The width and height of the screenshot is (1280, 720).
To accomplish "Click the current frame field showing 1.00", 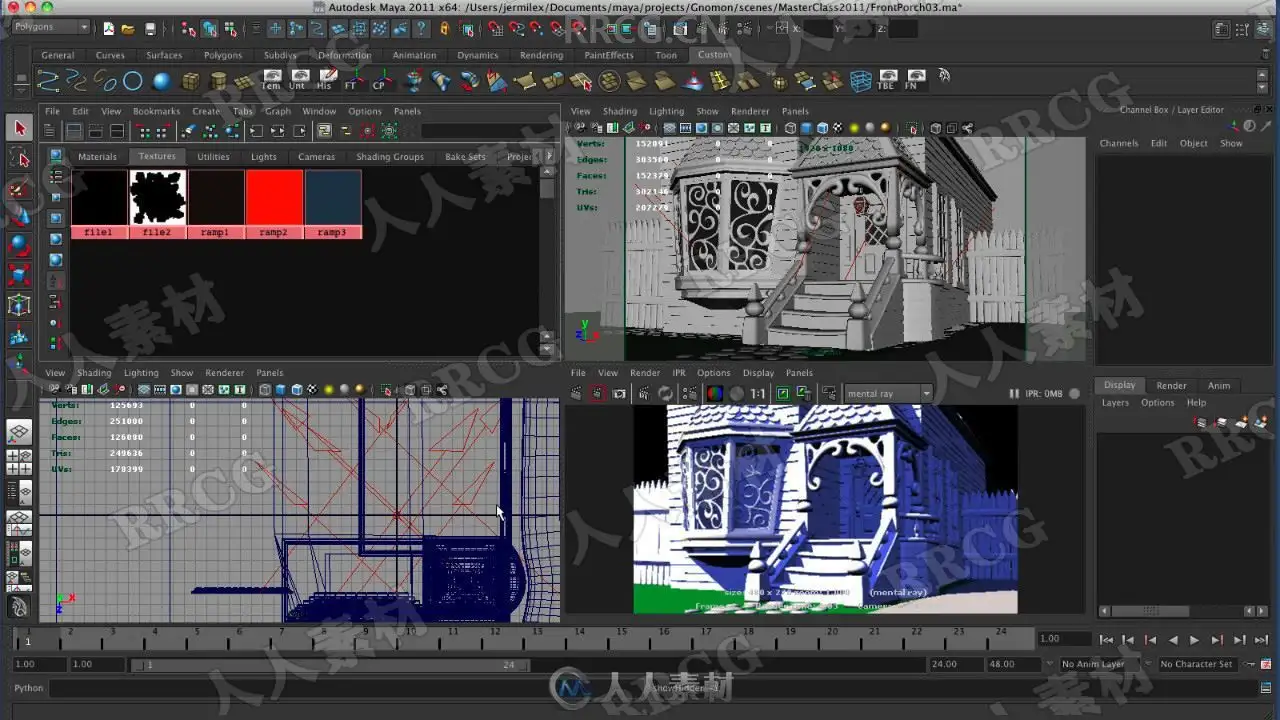I will (x=1063, y=638).
